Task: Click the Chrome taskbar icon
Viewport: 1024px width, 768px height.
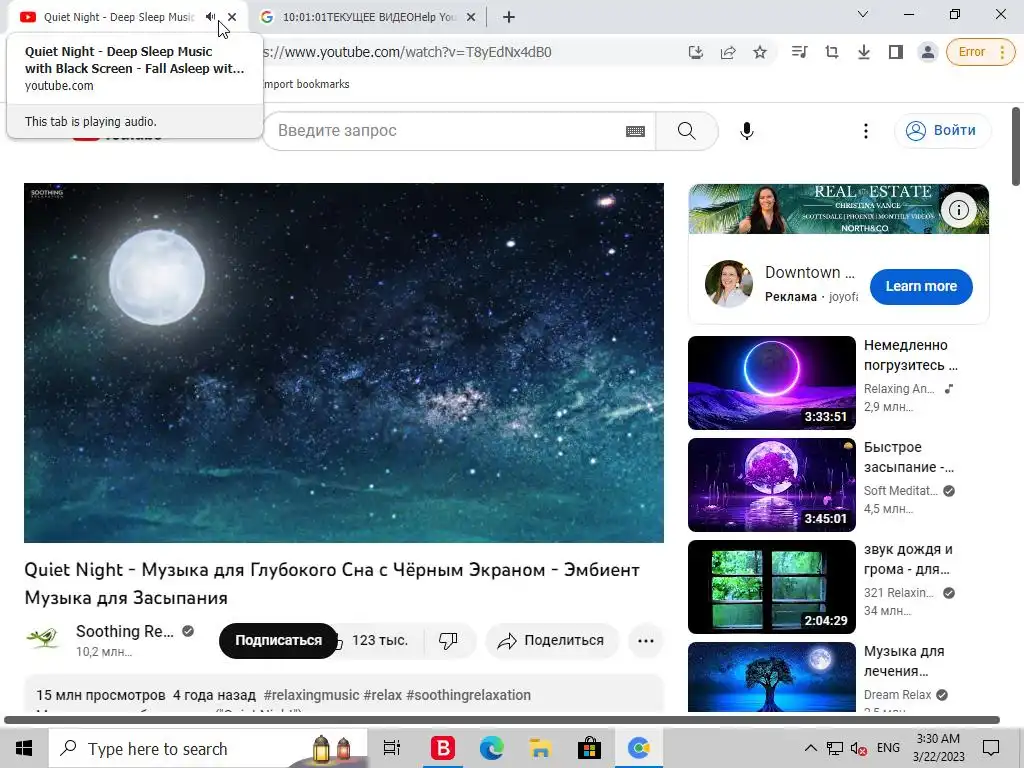Action: (639, 748)
